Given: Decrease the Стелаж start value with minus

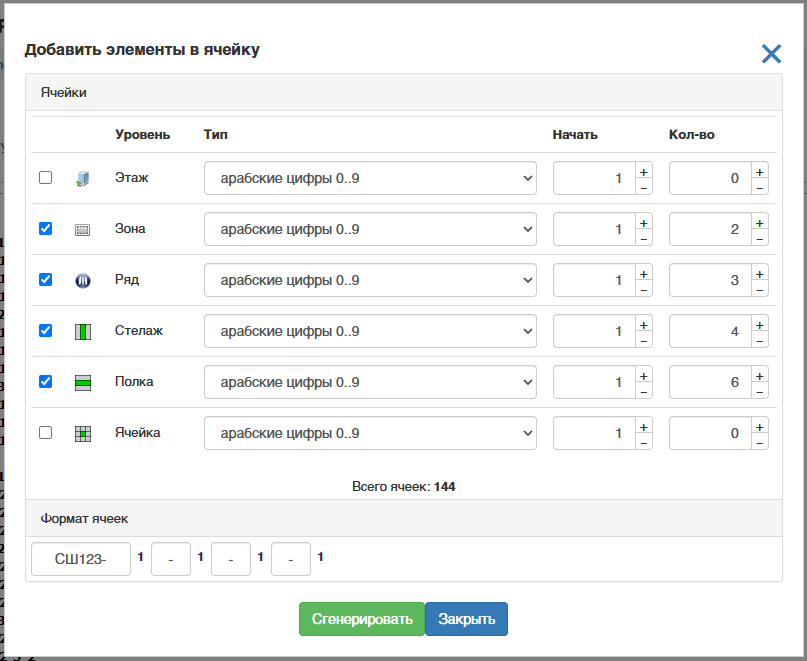Looking at the screenshot, I should (643, 340).
